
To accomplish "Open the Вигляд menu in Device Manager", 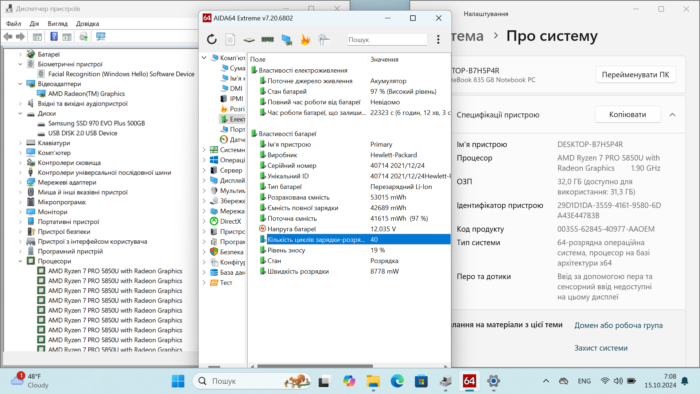I will coord(58,24).
